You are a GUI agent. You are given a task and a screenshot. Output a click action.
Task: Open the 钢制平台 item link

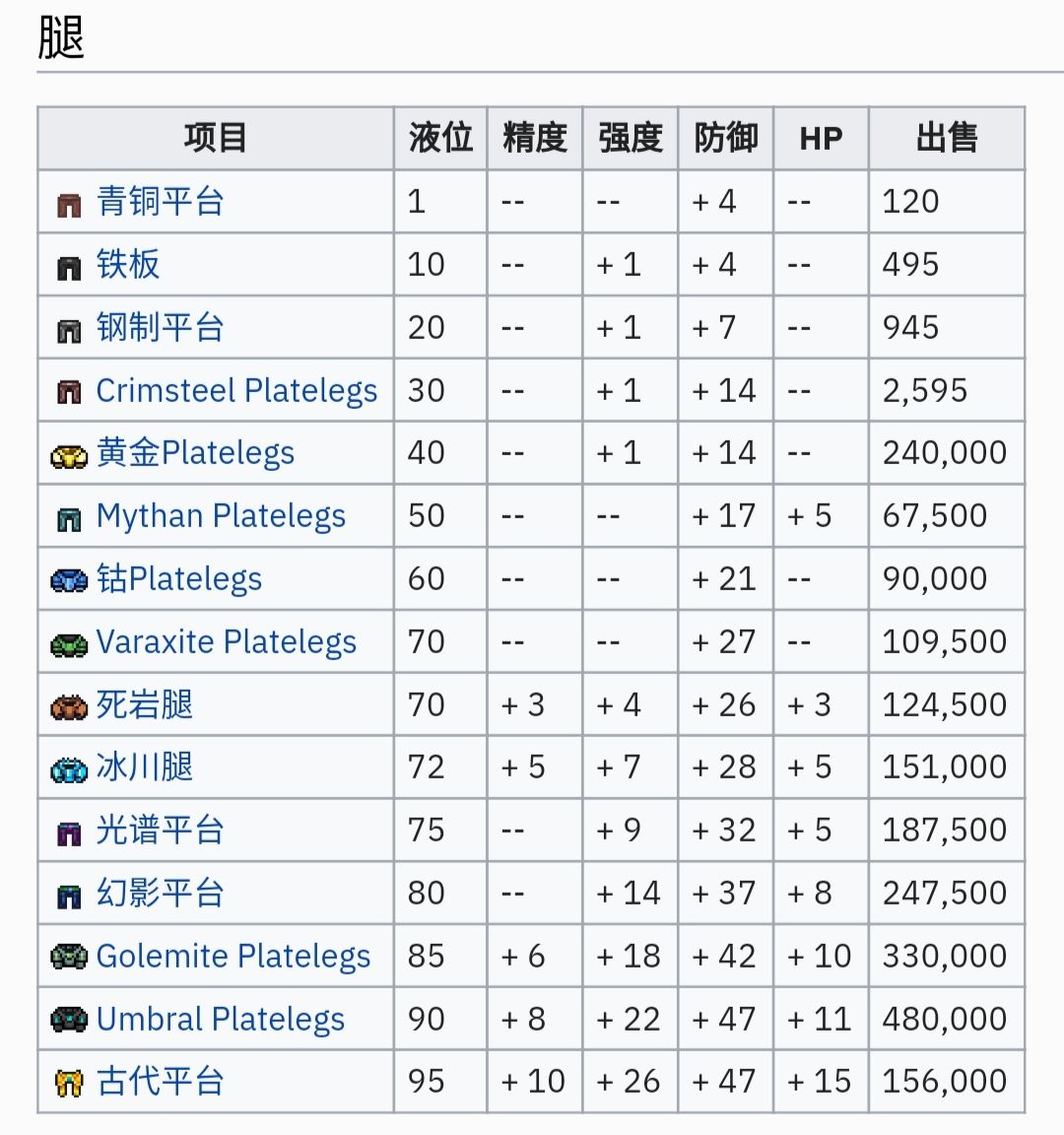click(x=160, y=327)
